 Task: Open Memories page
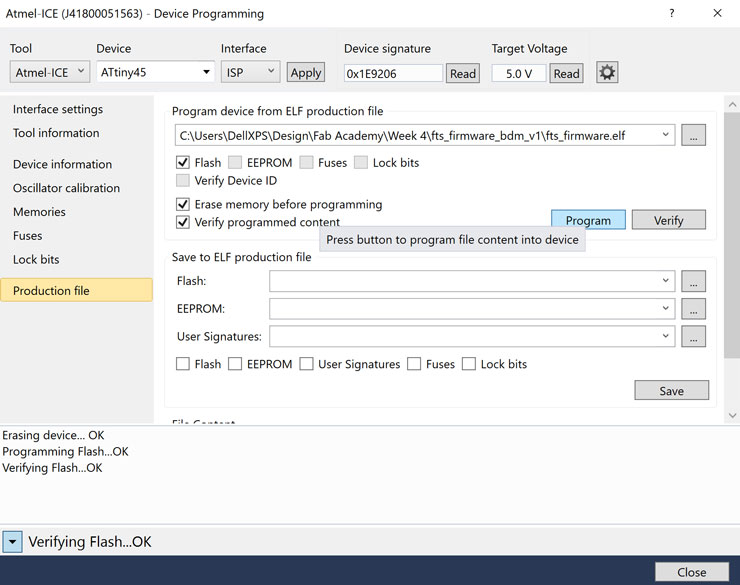pyautogui.click(x=39, y=212)
